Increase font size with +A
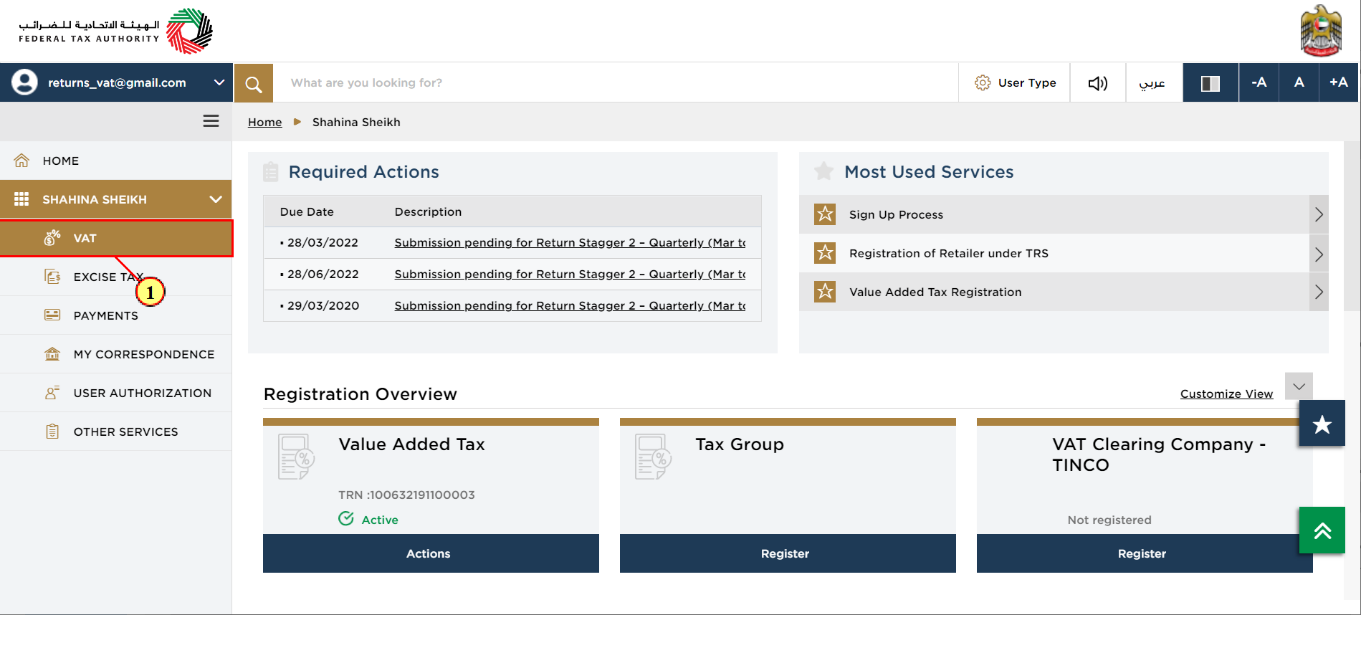The width and height of the screenshot is (1361, 648). click(x=1339, y=83)
